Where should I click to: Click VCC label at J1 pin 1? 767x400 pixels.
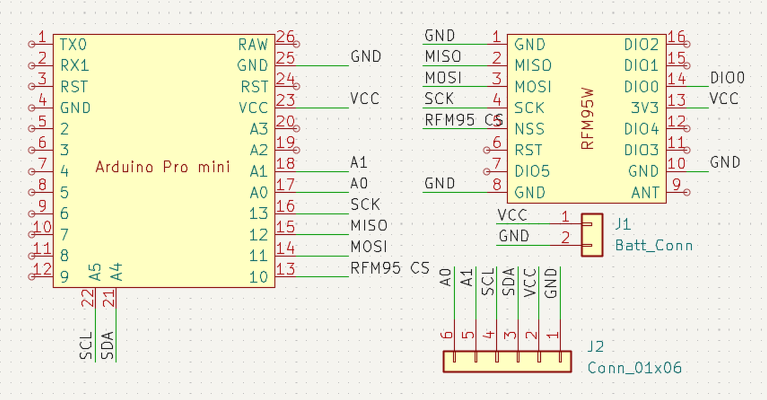pos(512,215)
